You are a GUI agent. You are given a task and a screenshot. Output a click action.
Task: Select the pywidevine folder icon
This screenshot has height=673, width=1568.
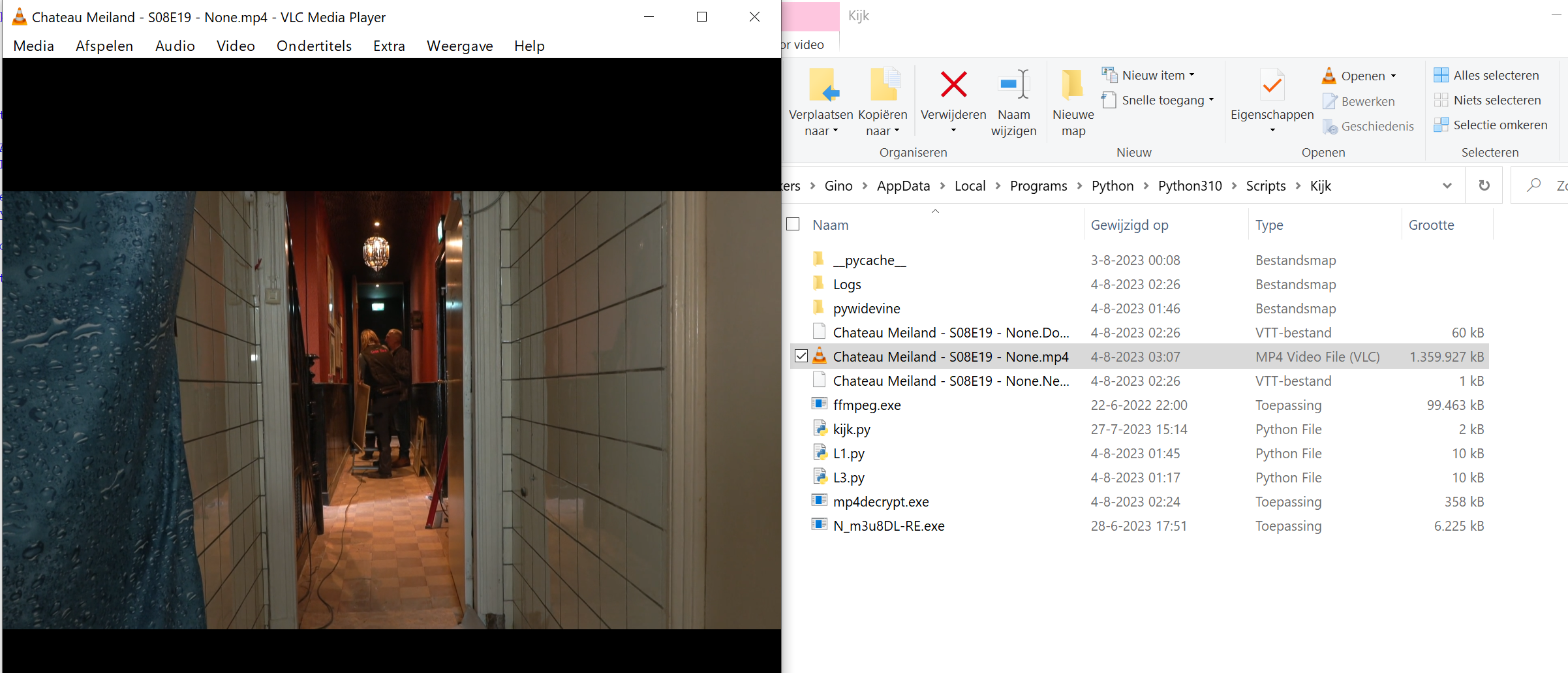819,307
